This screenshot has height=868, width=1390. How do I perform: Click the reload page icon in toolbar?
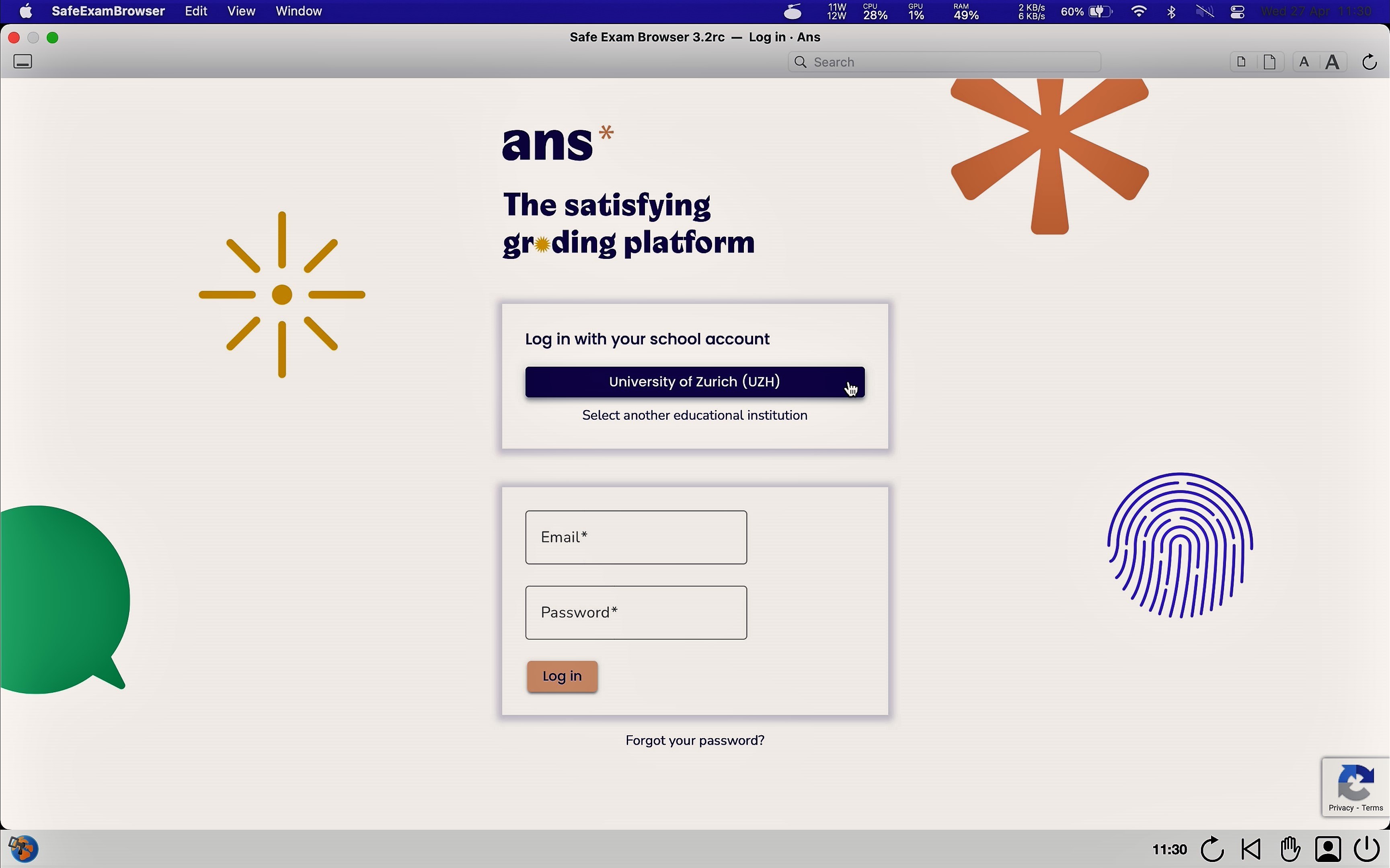click(x=1370, y=62)
